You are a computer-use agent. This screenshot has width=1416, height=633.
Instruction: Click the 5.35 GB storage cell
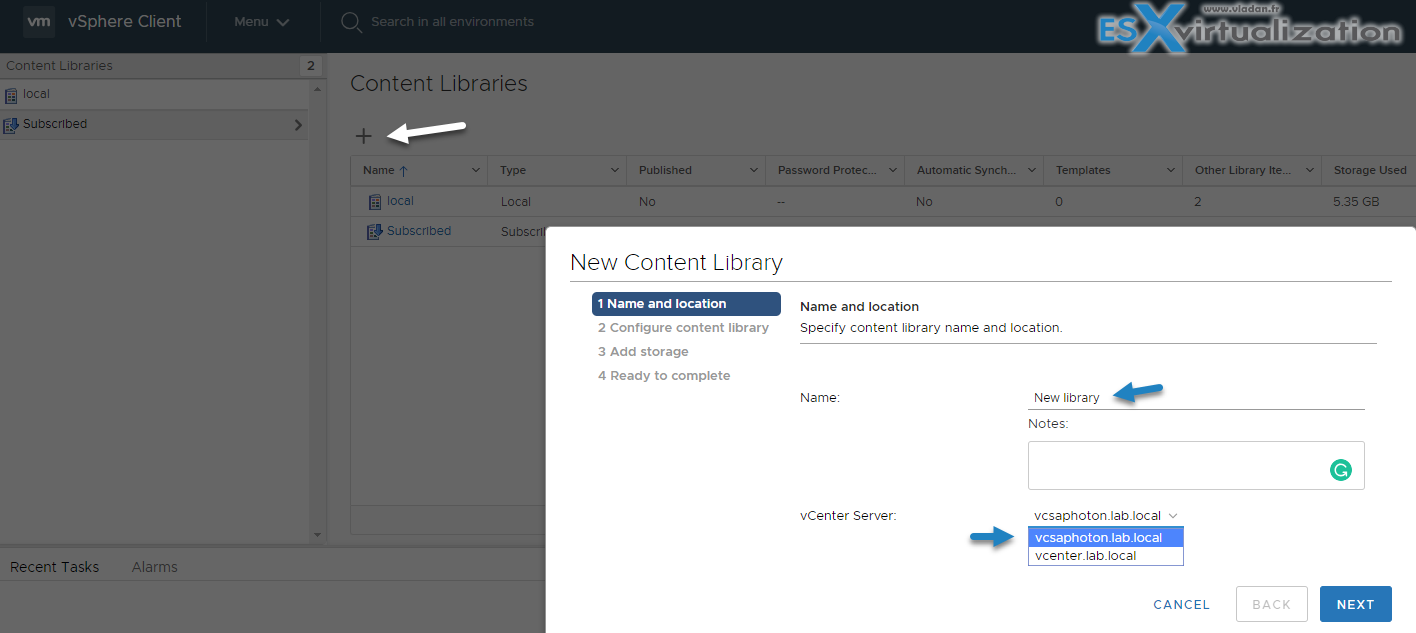coord(1356,201)
